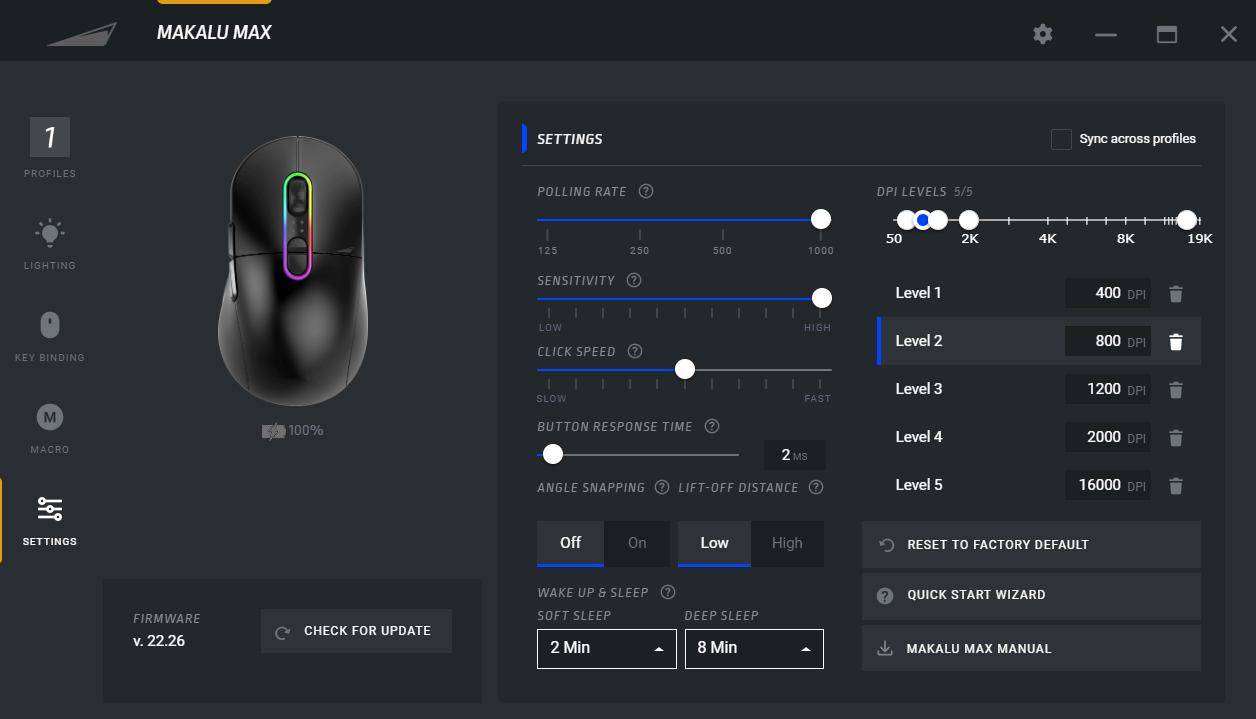This screenshot has height=719, width=1256.
Task: Click the Sensitivity slider handle
Action: click(821, 298)
